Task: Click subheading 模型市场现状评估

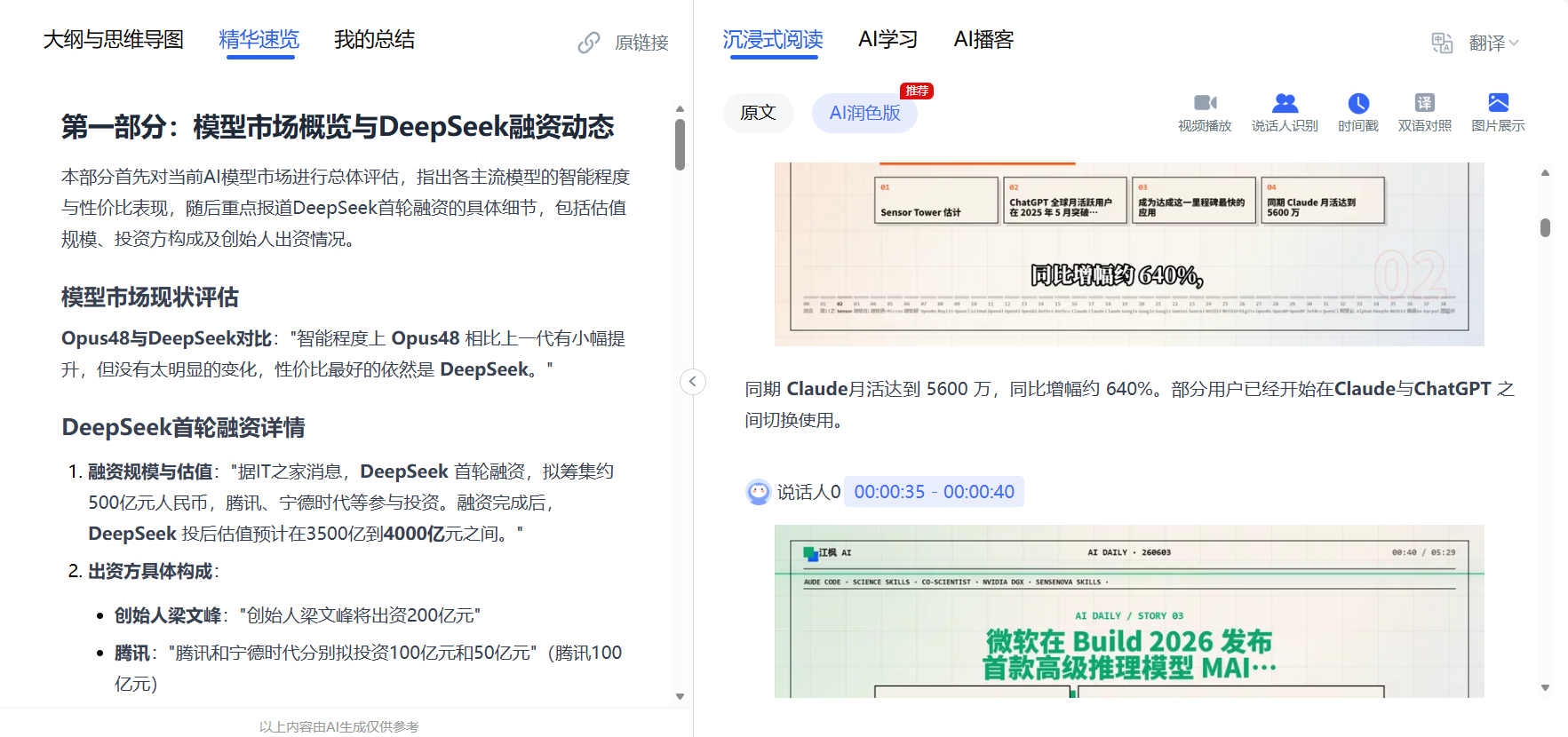Action: pos(150,297)
